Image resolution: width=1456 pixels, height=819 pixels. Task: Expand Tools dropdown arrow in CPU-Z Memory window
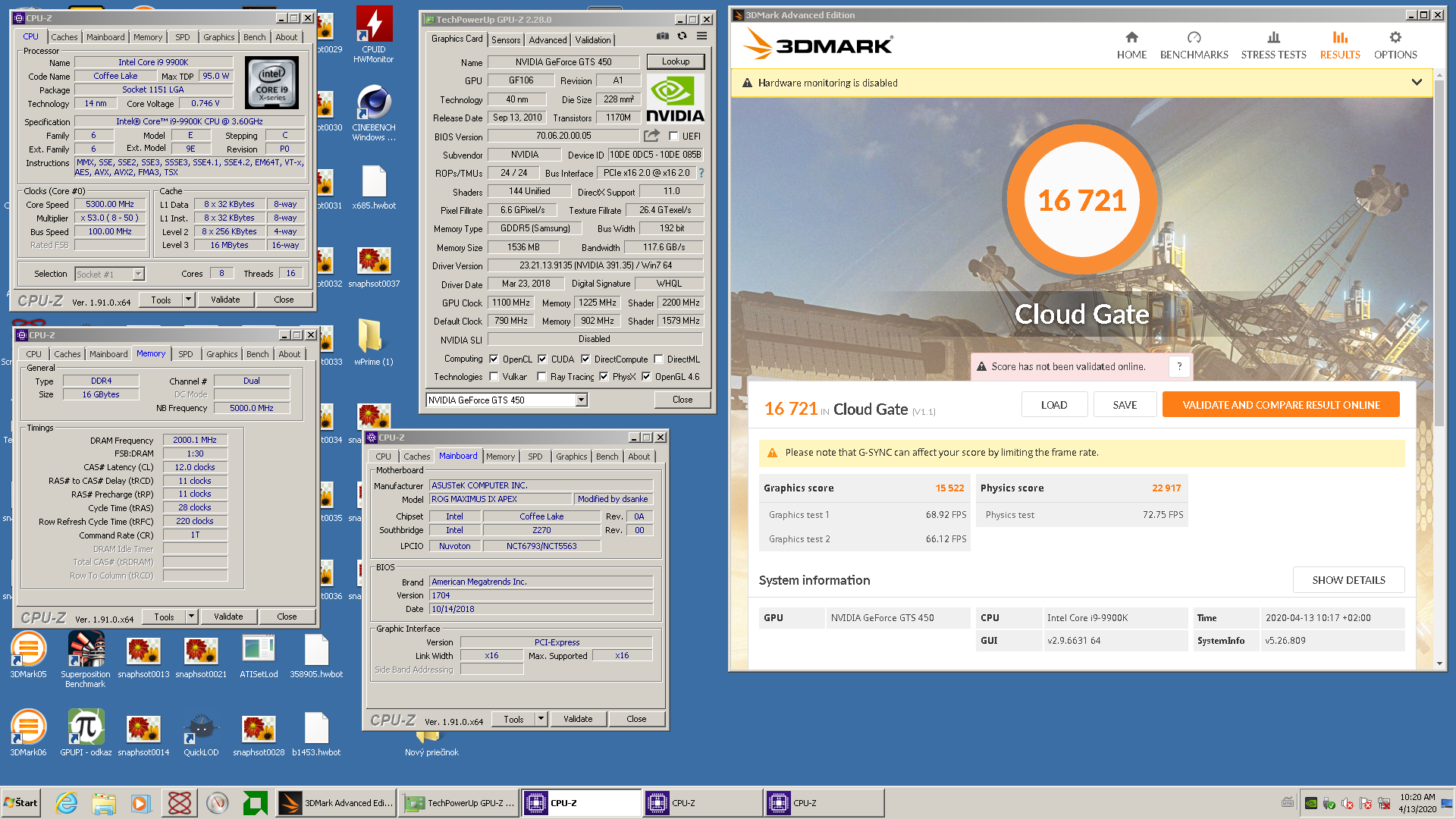(191, 617)
